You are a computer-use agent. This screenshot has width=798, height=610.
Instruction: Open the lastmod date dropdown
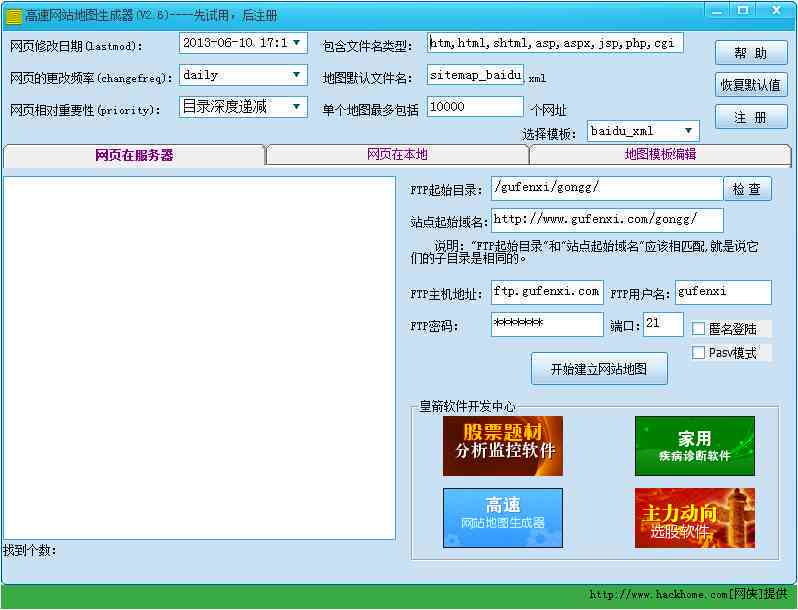pyautogui.click(x=297, y=43)
